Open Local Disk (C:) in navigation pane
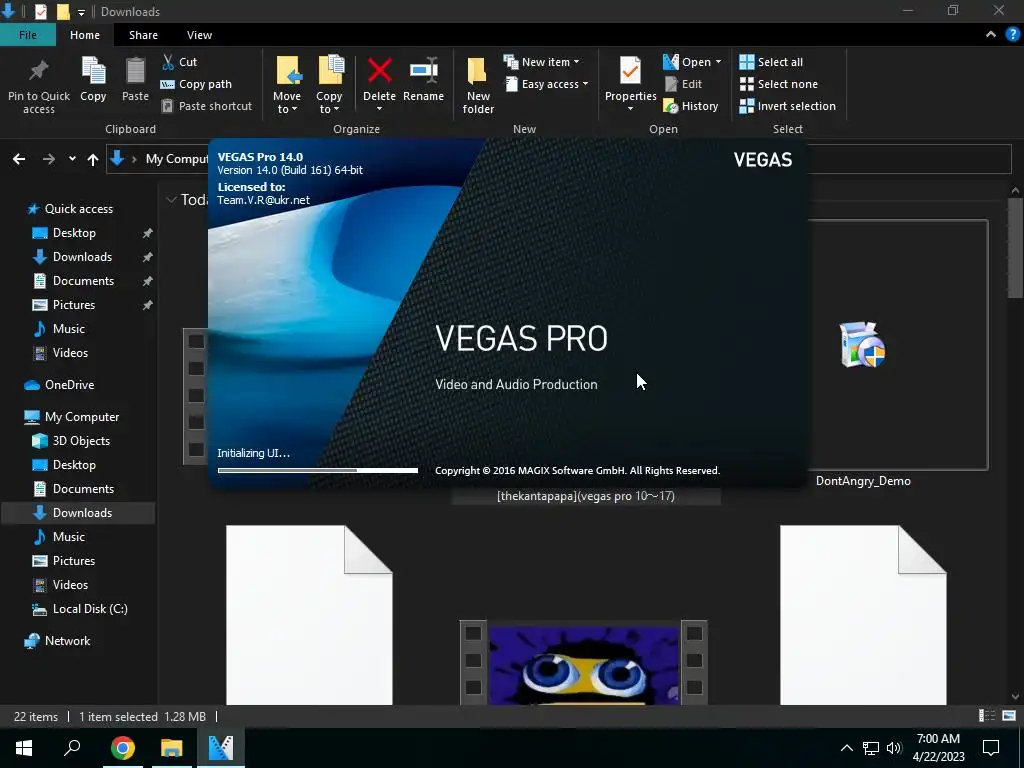Screen dimensions: 1024x768 click(89, 609)
